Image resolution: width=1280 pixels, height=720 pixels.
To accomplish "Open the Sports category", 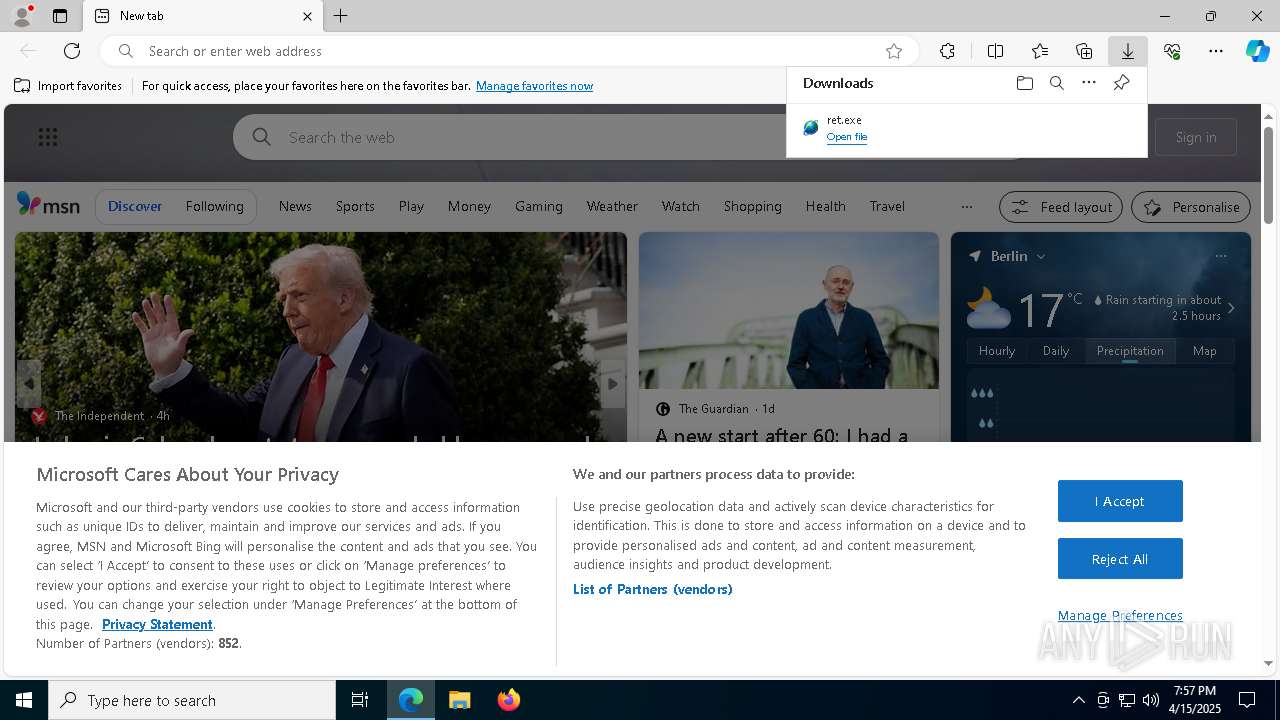I will click(x=355, y=206).
